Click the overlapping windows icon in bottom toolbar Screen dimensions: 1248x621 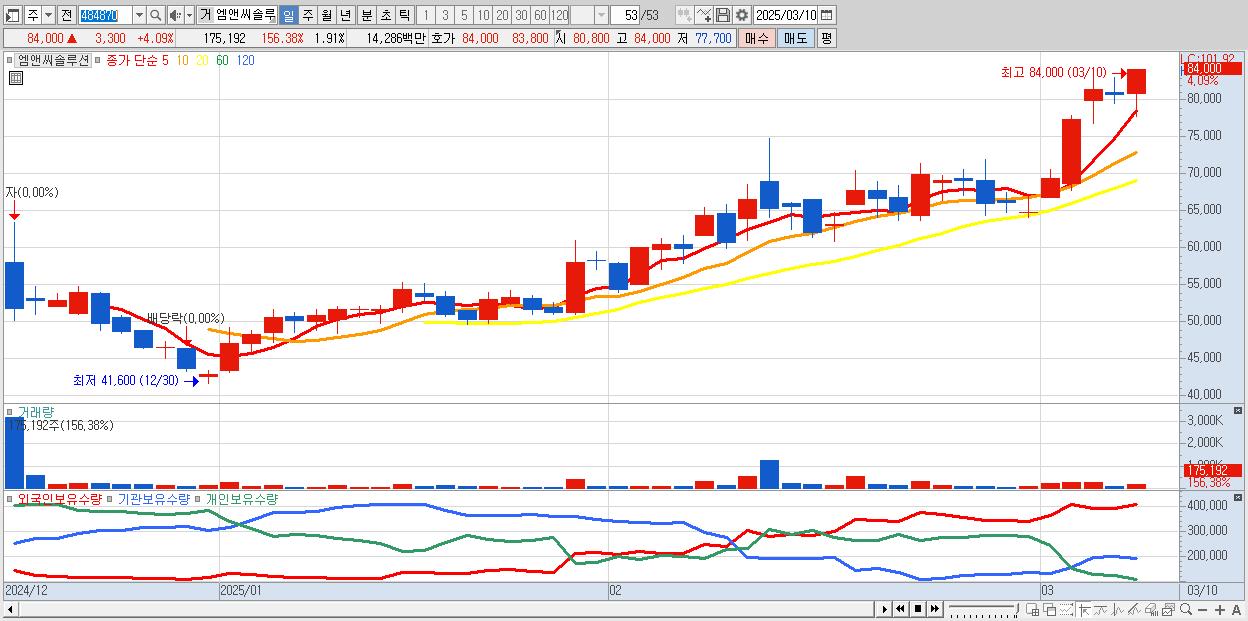coord(1050,609)
